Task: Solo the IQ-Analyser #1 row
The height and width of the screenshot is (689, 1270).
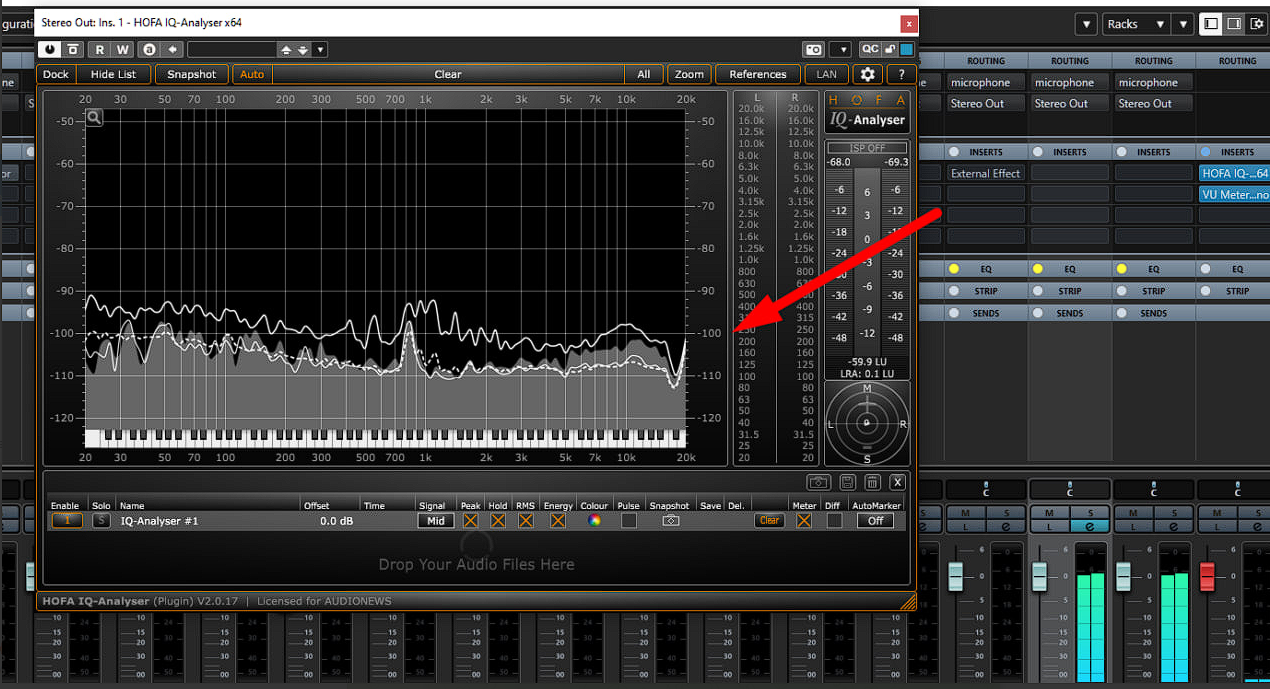Action: (x=101, y=520)
